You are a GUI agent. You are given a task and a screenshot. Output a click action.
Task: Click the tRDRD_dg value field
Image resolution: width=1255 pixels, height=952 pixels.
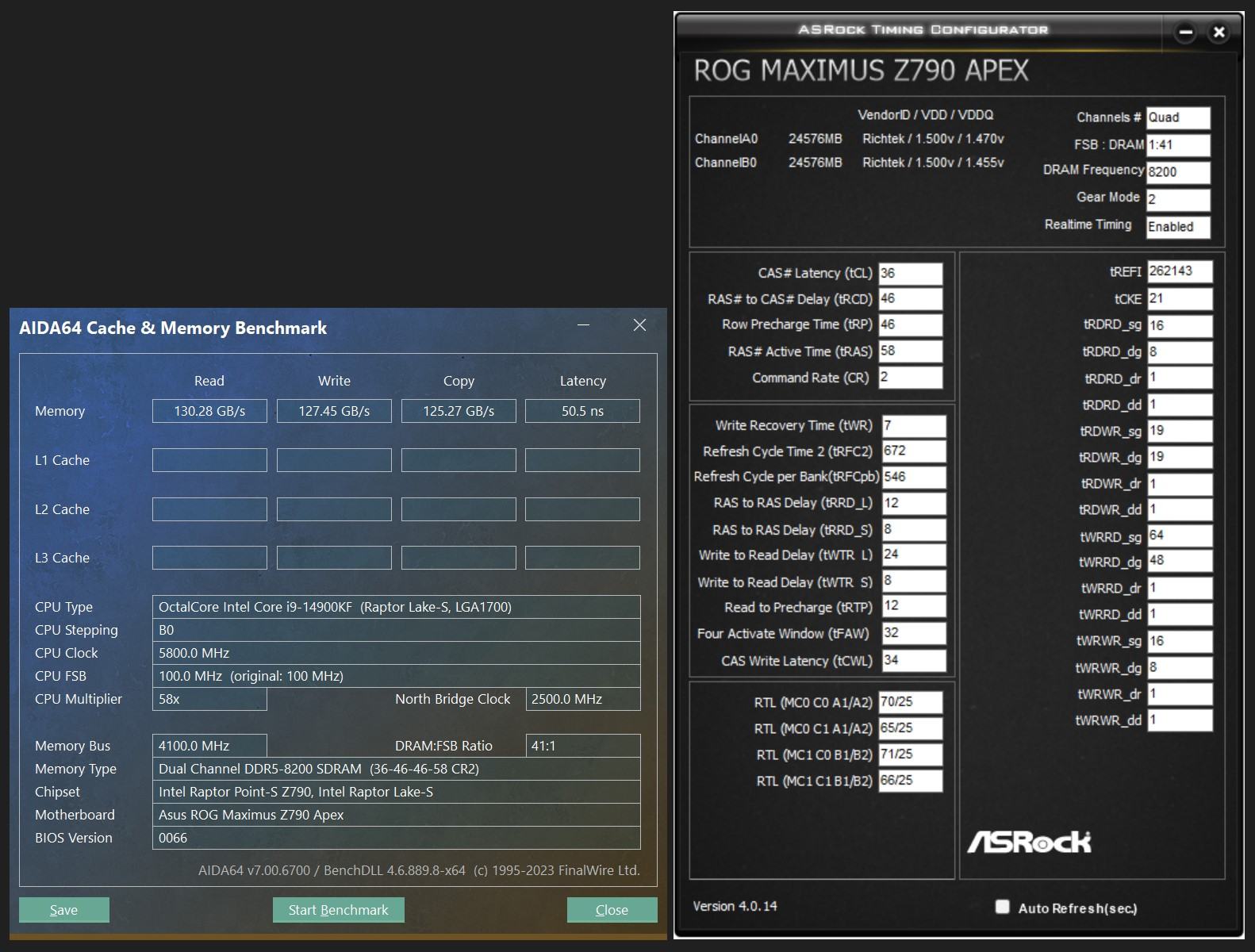coord(1180,352)
